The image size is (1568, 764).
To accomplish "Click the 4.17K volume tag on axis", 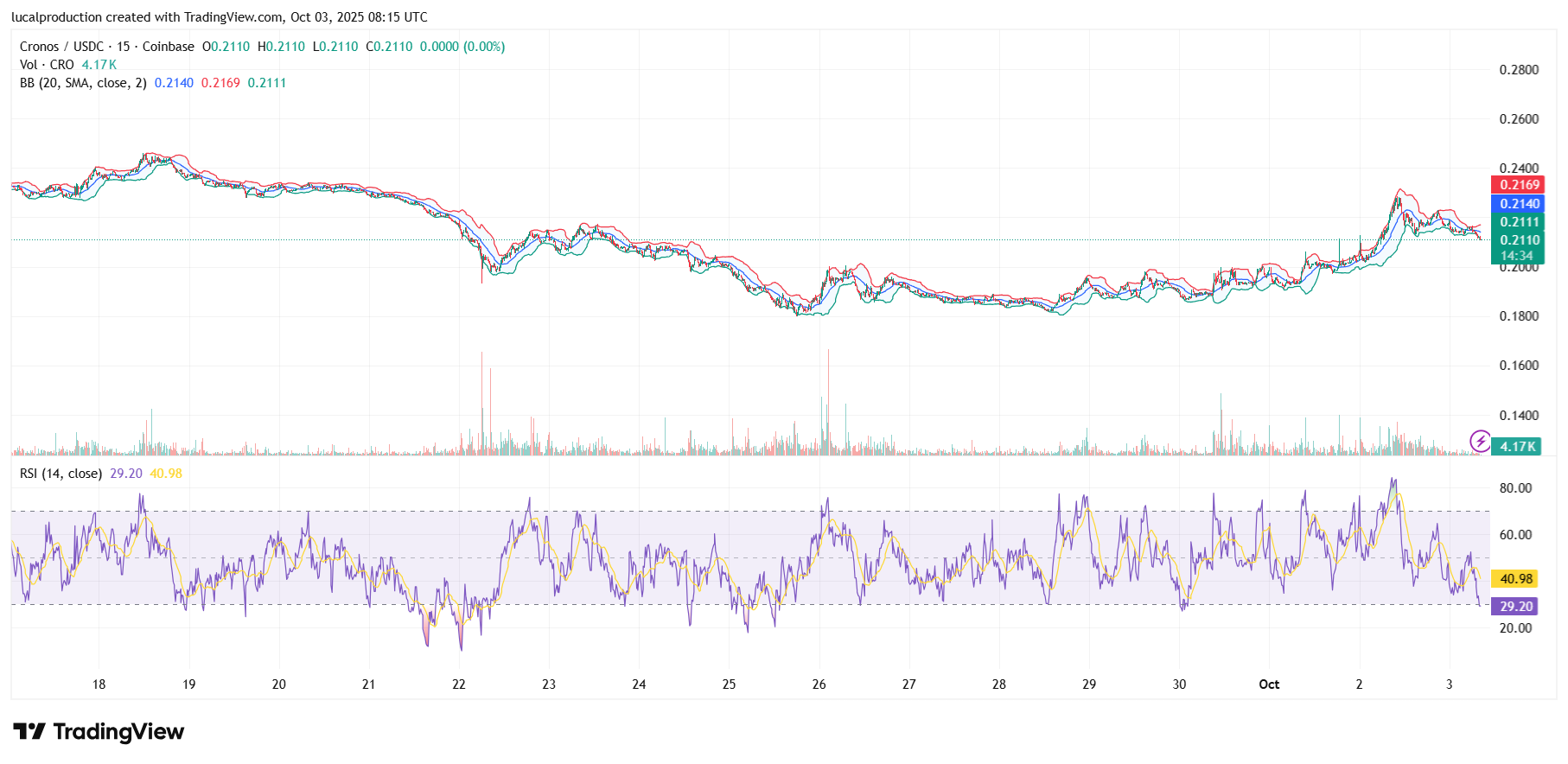I will click(1517, 447).
